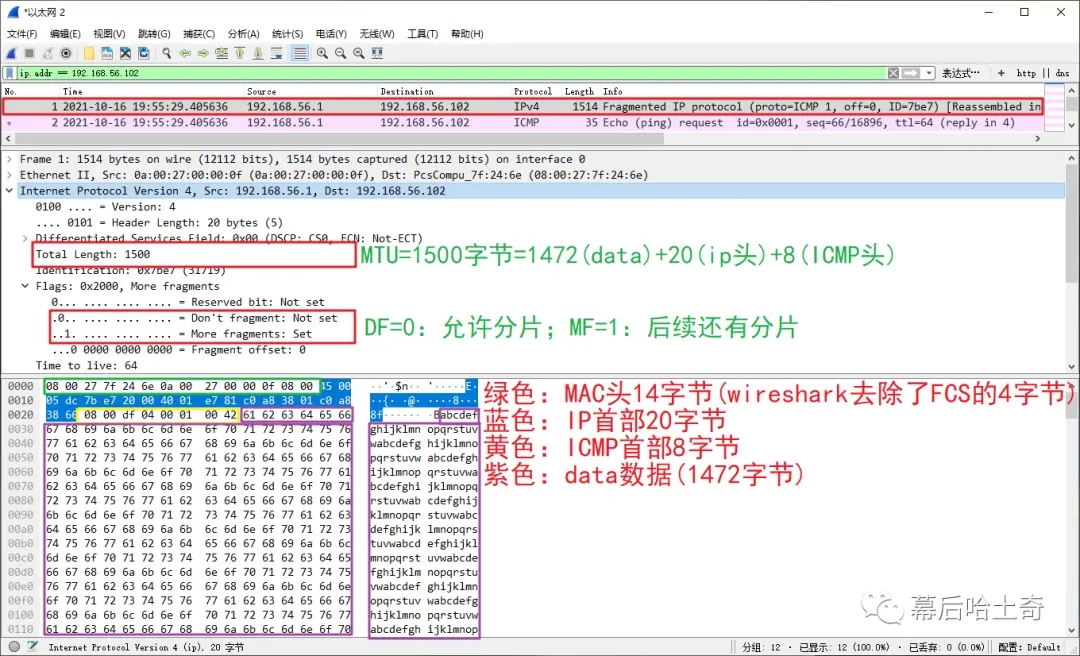Zoom in on packet text

(x=322, y=53)
